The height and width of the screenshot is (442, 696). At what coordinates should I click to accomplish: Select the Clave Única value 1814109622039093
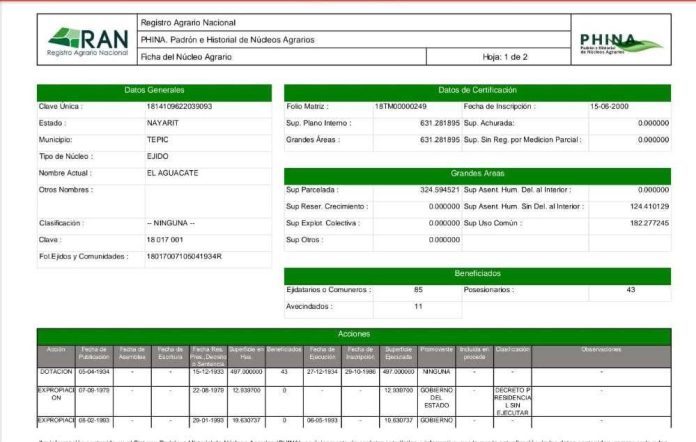coord(179,106)
